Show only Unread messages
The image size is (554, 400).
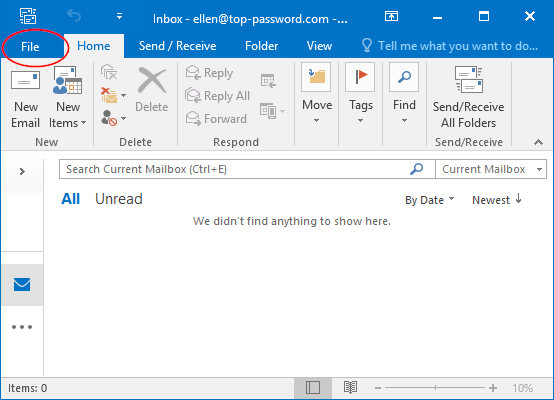tap(119, 199)
